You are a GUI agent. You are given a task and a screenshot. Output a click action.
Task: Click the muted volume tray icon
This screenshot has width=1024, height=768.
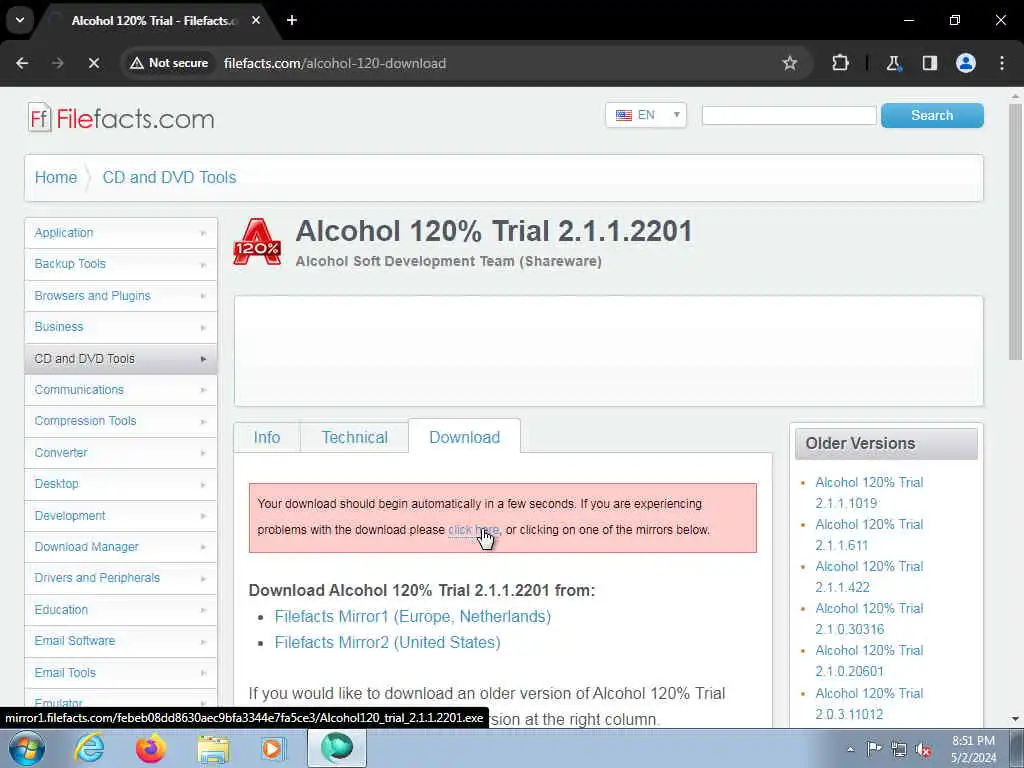pos(923,750)
